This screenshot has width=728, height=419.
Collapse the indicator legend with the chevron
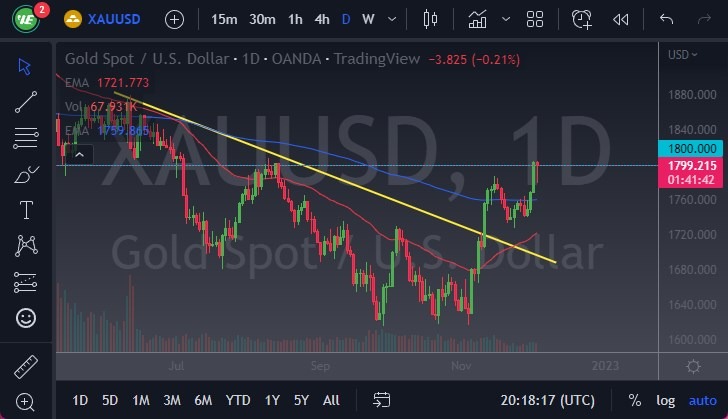80,153
